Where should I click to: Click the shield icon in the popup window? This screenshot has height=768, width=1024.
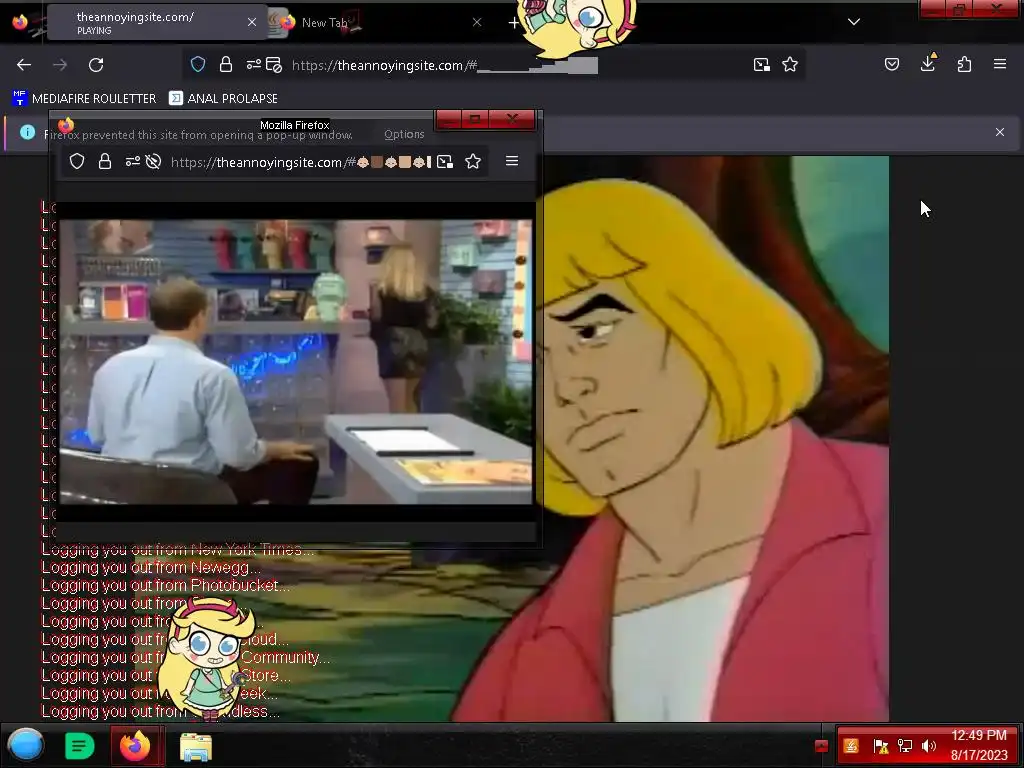(77, 161)
